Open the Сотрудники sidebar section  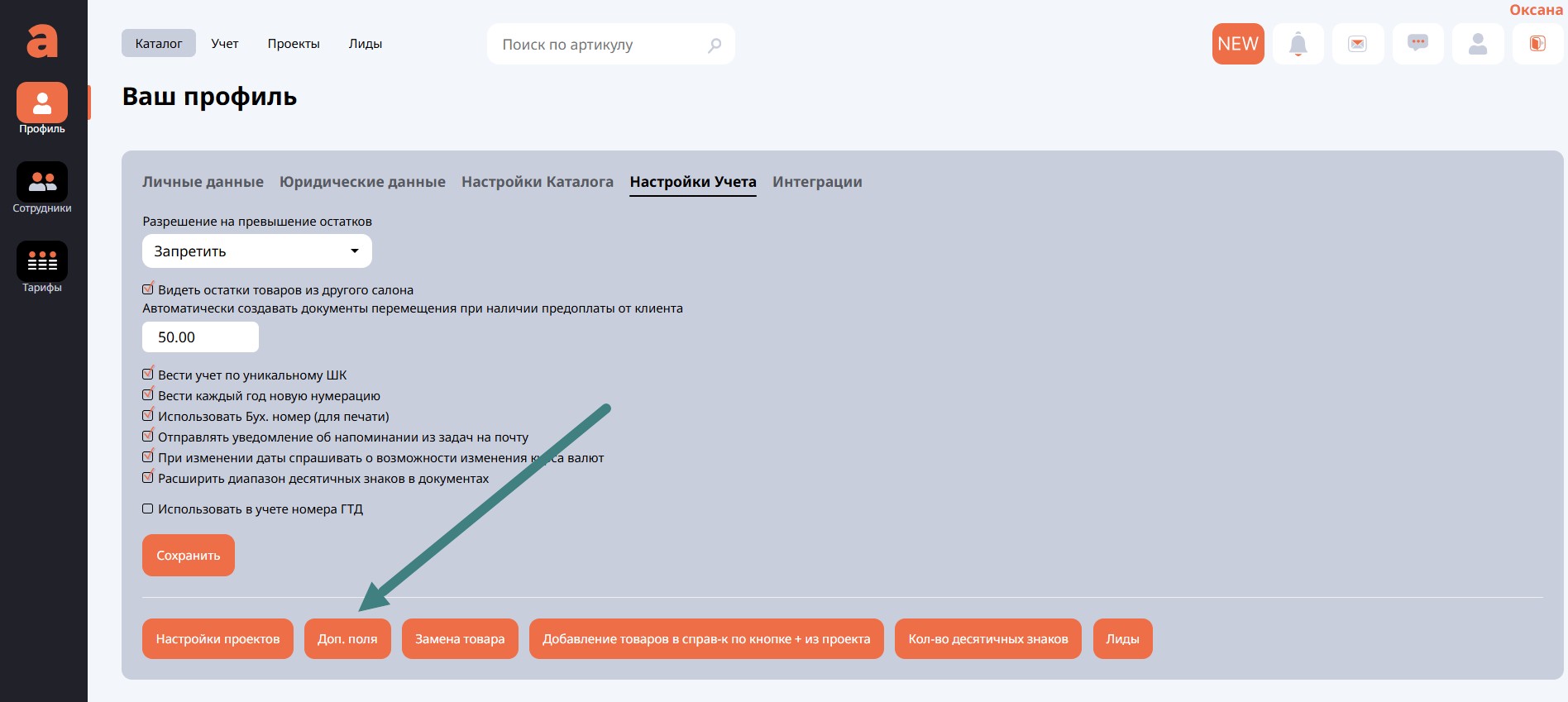(42, 183)
